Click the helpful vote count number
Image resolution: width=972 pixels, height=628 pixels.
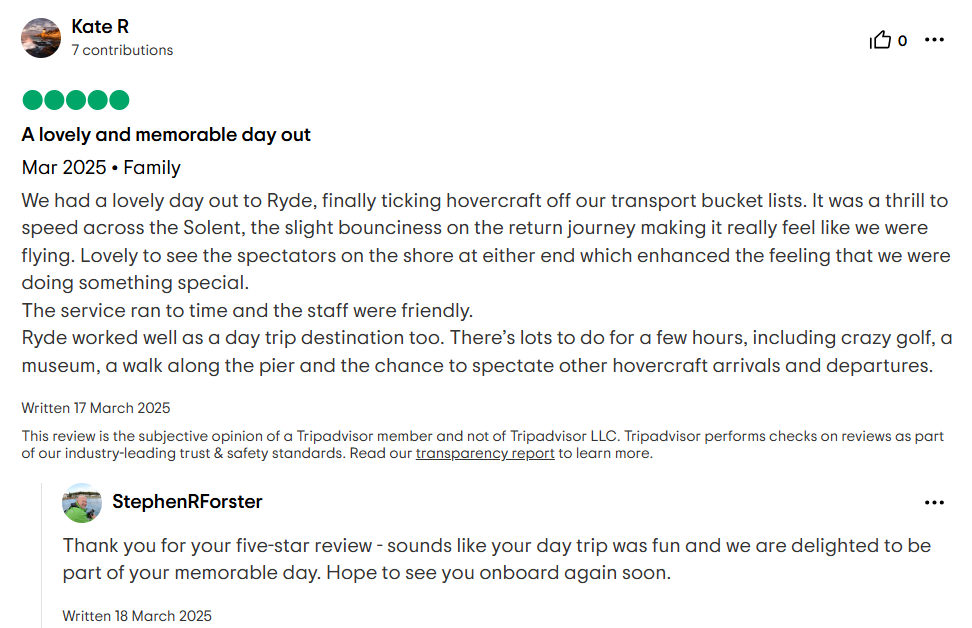(903, 41)
